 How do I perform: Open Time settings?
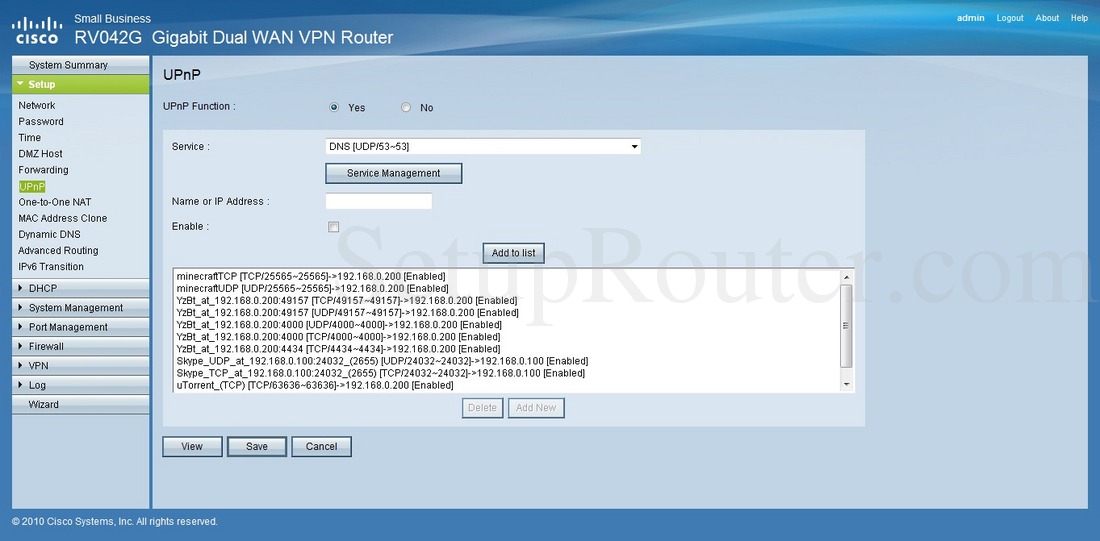coord(29,138)
